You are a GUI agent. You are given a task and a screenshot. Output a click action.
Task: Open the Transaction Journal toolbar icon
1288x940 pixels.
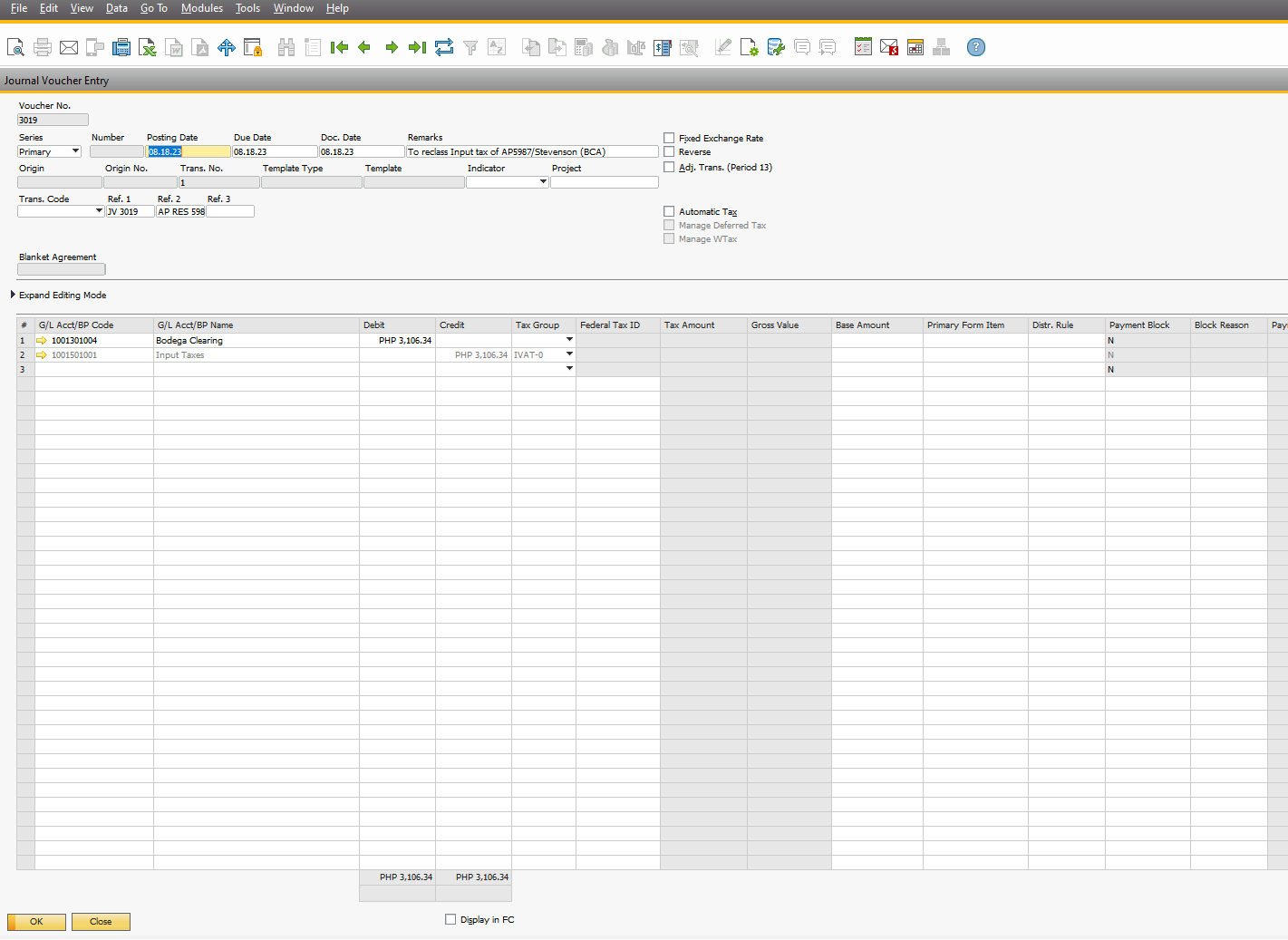click(663, 47)
